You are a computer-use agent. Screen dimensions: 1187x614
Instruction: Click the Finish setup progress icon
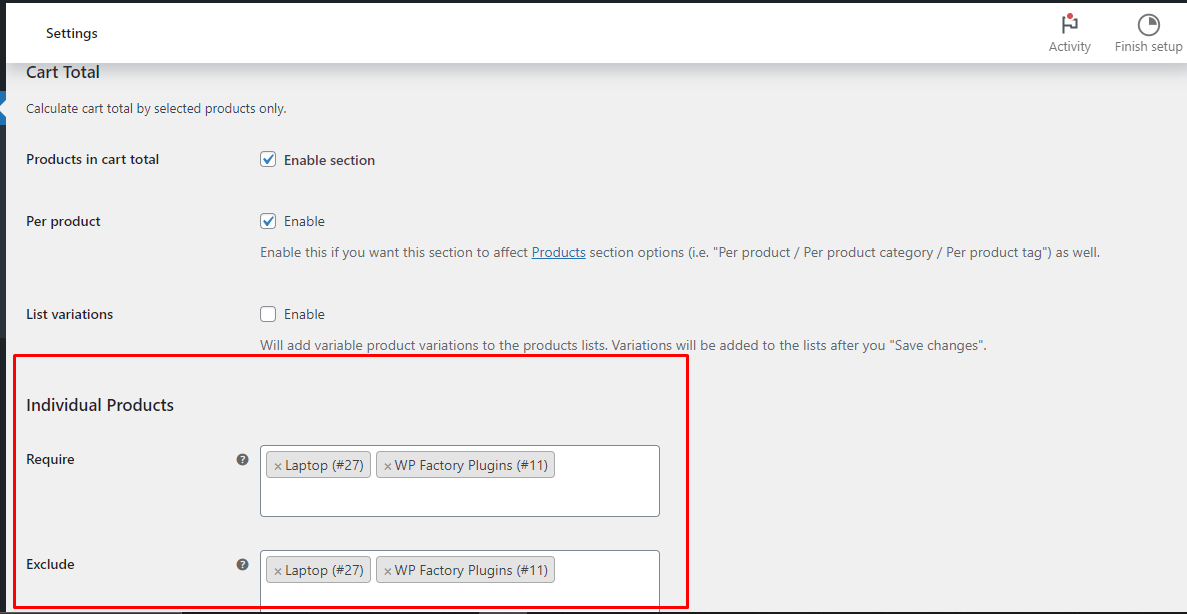(x=1148, y=24)
